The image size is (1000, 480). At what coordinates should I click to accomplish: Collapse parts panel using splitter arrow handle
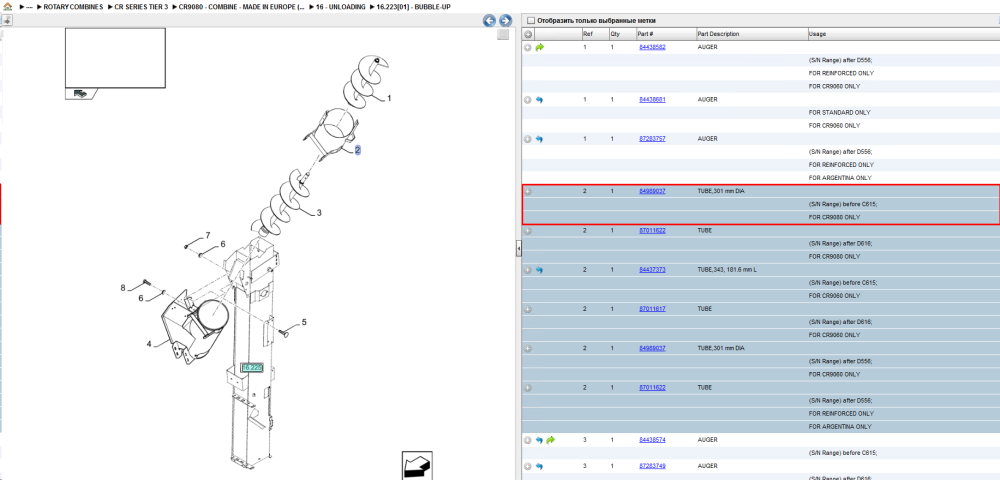pos(518,249)
